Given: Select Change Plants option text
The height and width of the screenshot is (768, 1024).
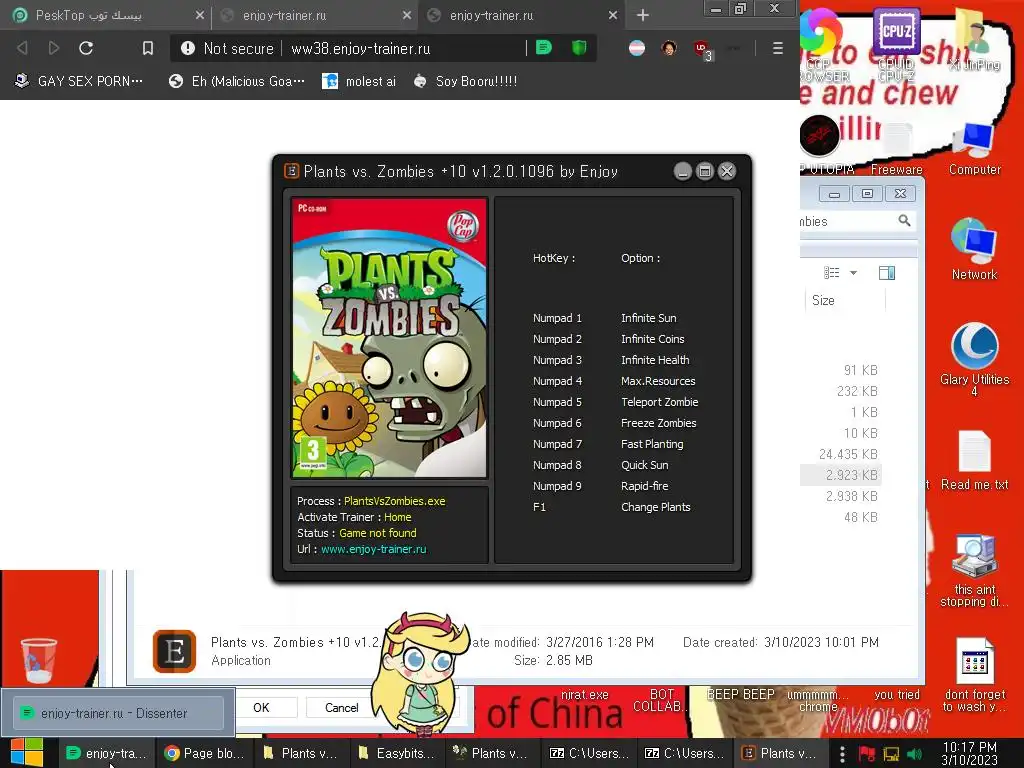Looking at the screenshot, I should click(656, 507).
